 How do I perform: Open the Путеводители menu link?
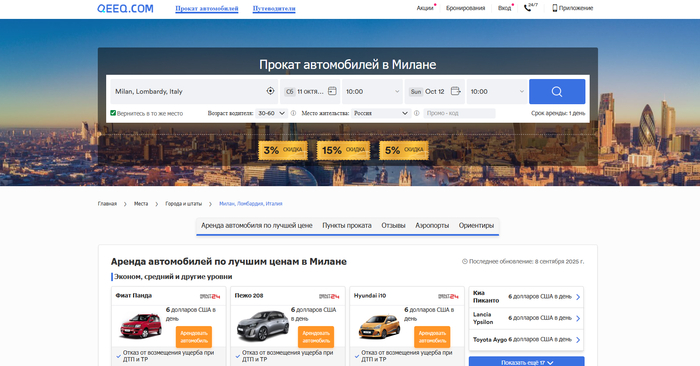[x=274, y=8]
